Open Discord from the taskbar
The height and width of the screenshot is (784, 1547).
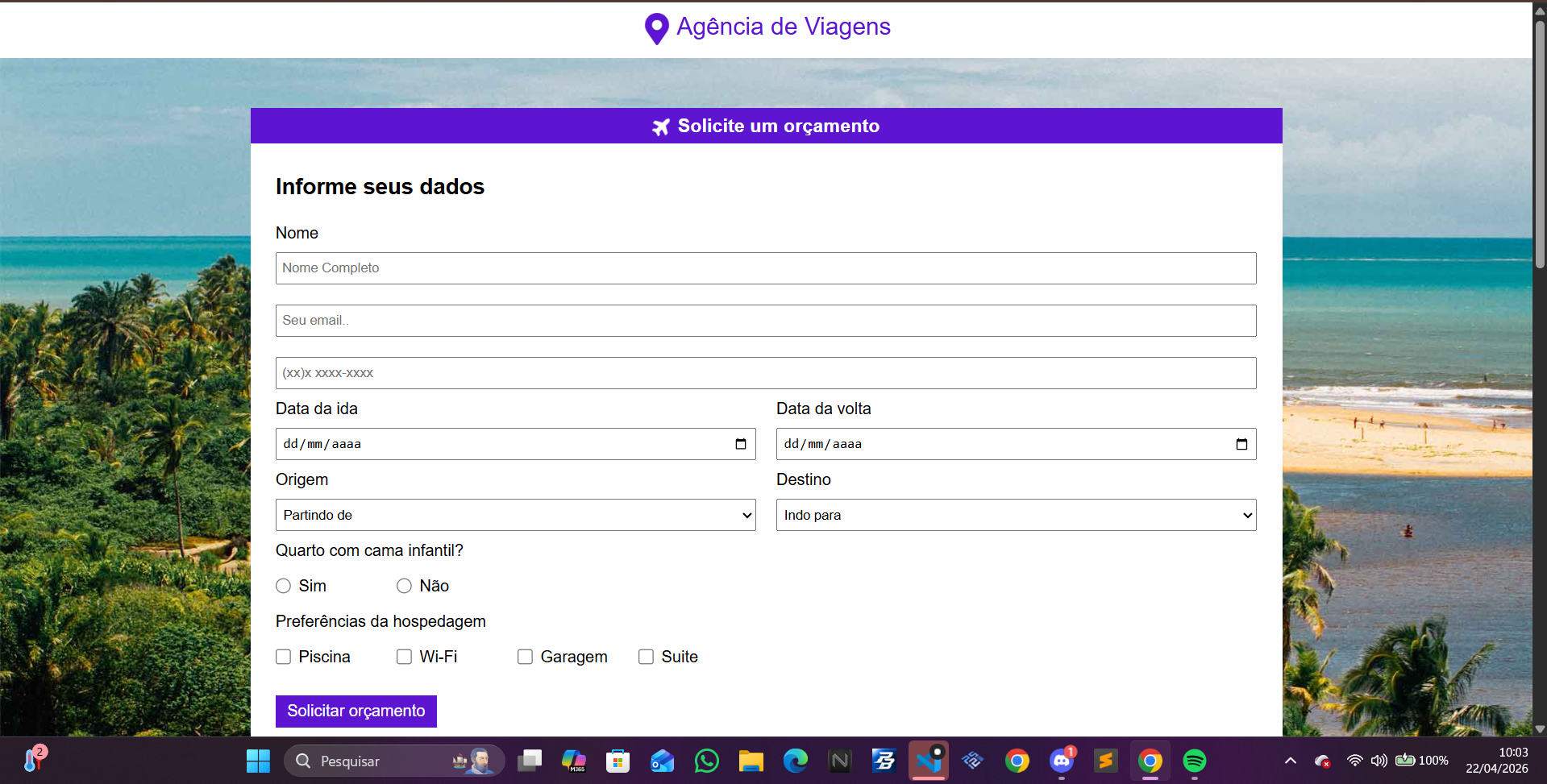[x=1062, y=761]
